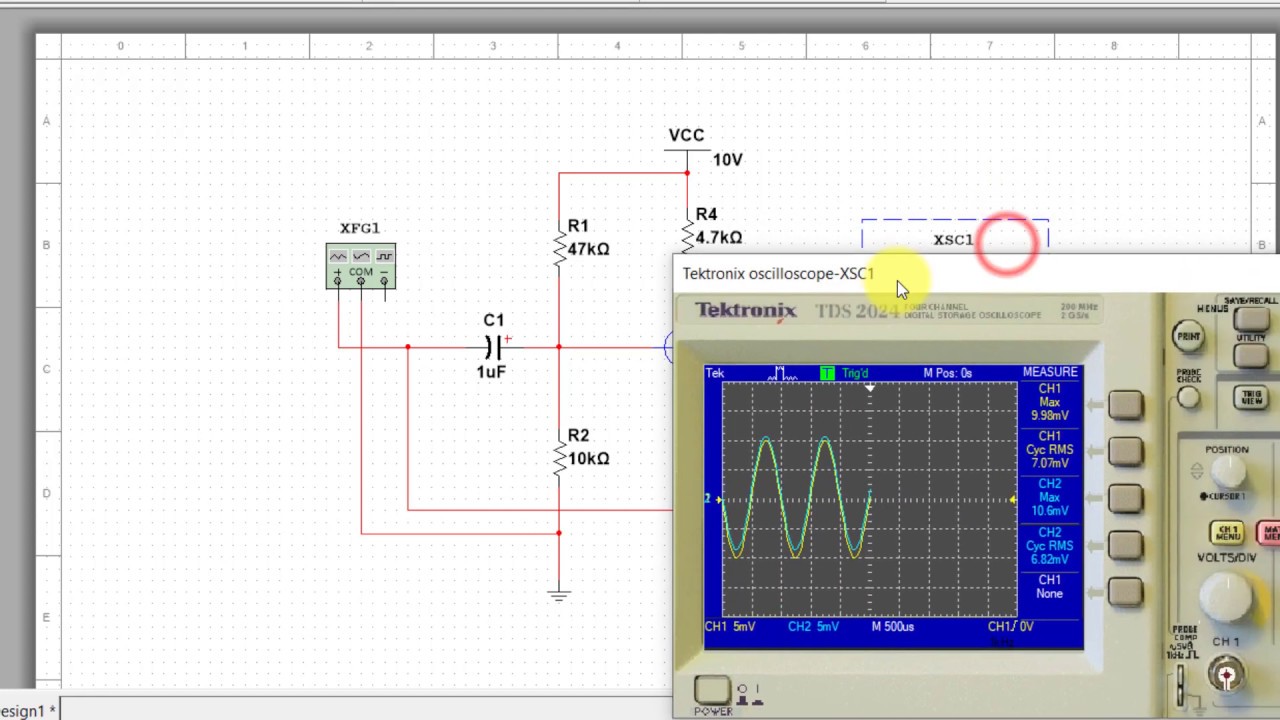The width and height of the screenshot is (1280, 720).
Task: Click softkey beside CH1 None measurement
Action: pos(1125,592)
